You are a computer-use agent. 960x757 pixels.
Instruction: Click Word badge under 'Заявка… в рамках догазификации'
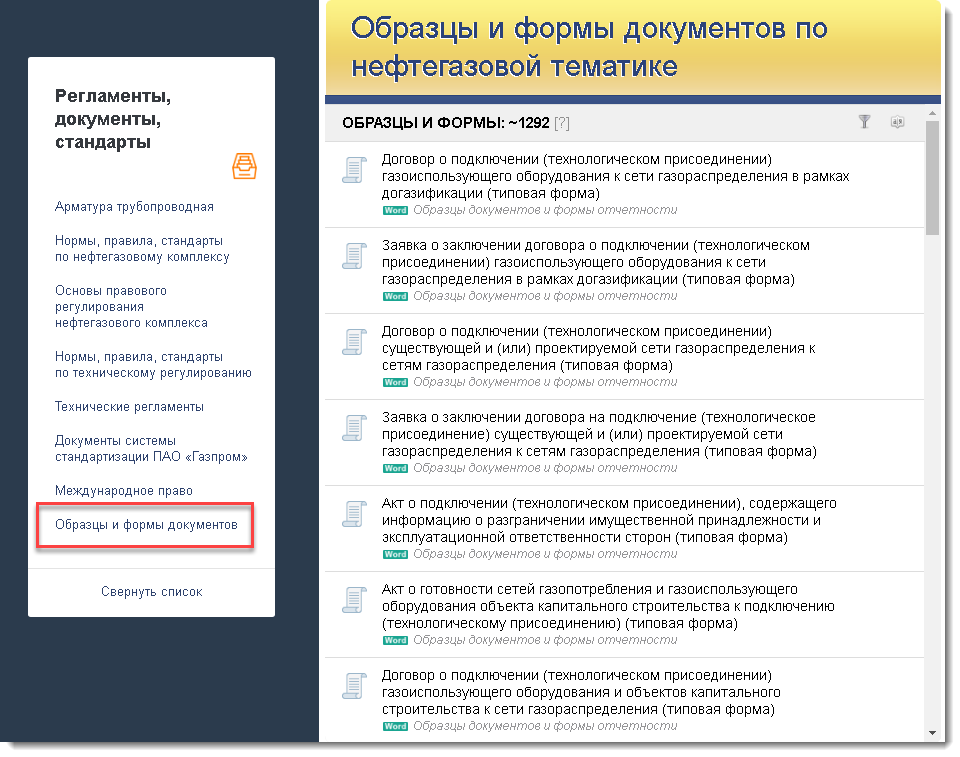coord(395,296)
